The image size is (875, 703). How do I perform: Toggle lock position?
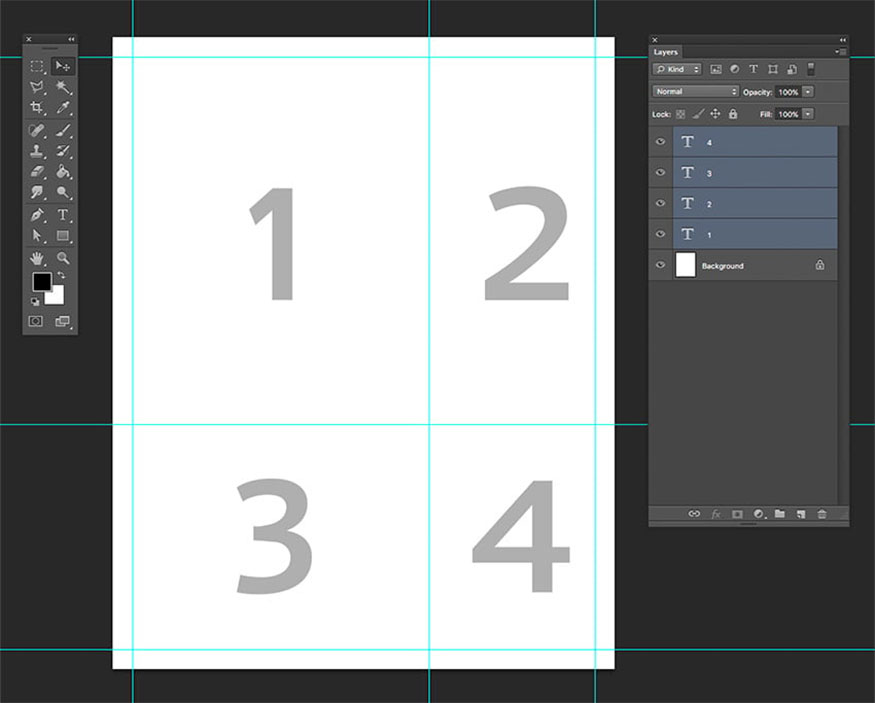tap(715, 114)
